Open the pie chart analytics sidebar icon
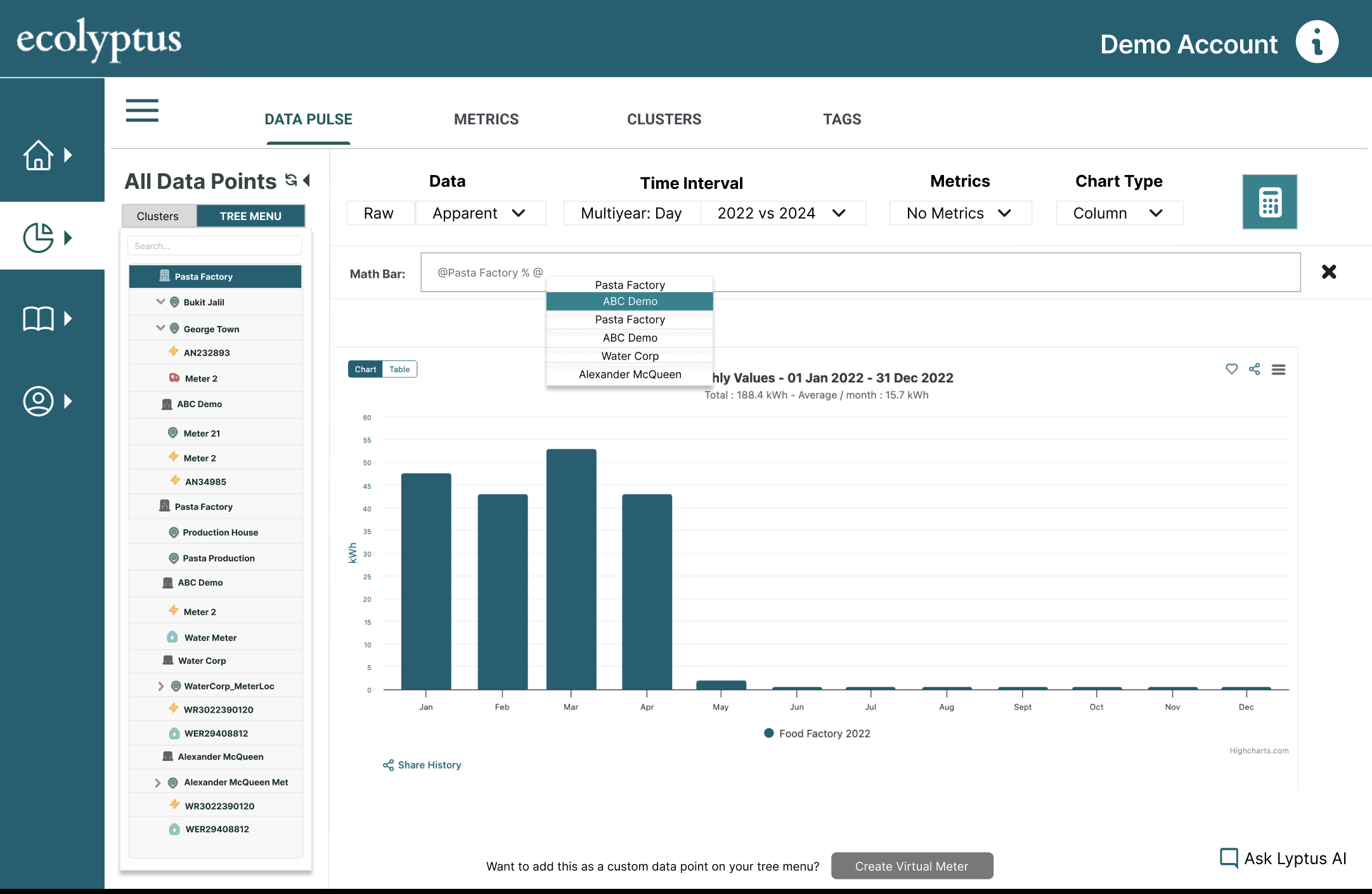1372x894 pixels. 38,238
